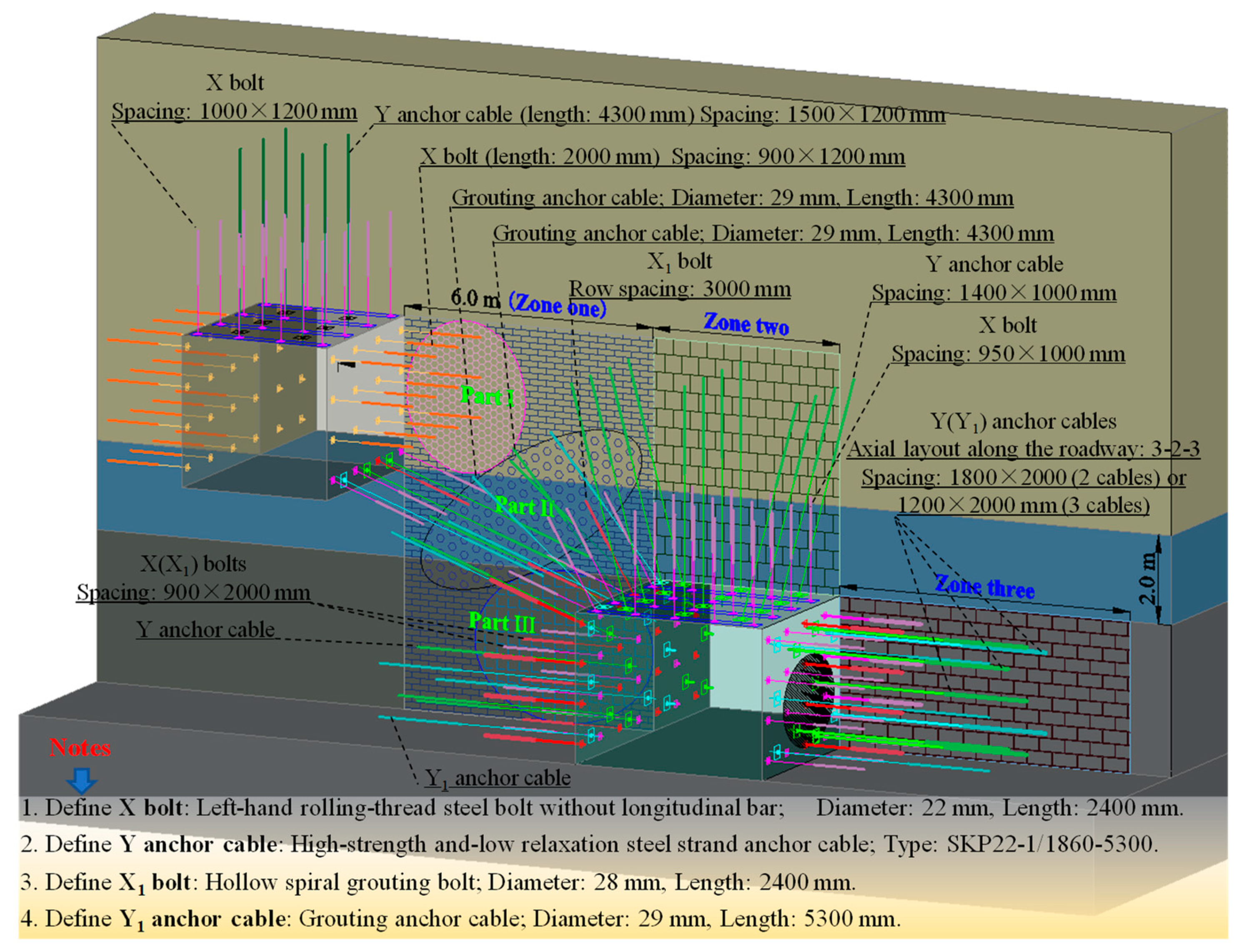Viewport: 1244px width, 952px height.
Task: Click the X1 bolt Row spacing 3000 mm text
Action: (680, 289)
